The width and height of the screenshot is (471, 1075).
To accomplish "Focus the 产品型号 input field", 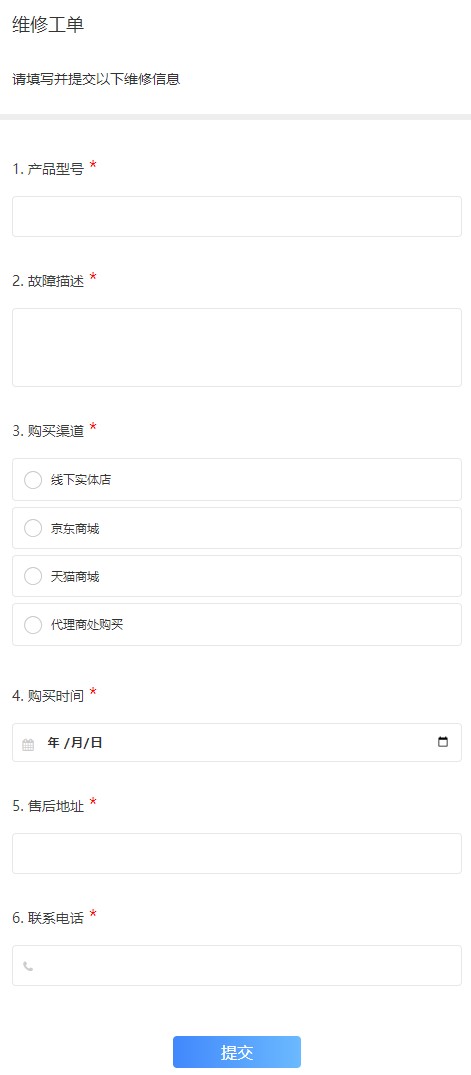I will 237,217.
